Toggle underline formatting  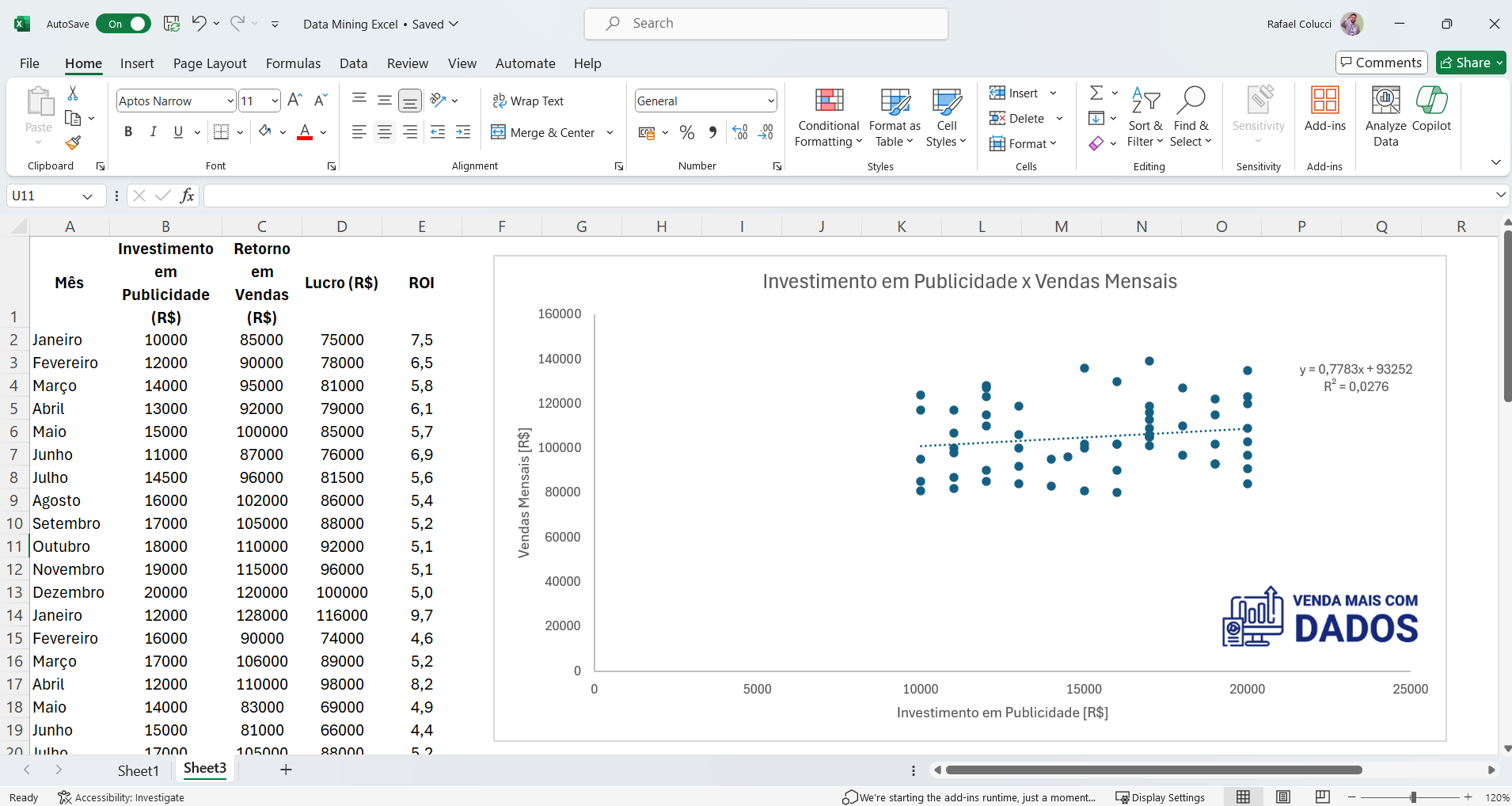pos(178,131)
